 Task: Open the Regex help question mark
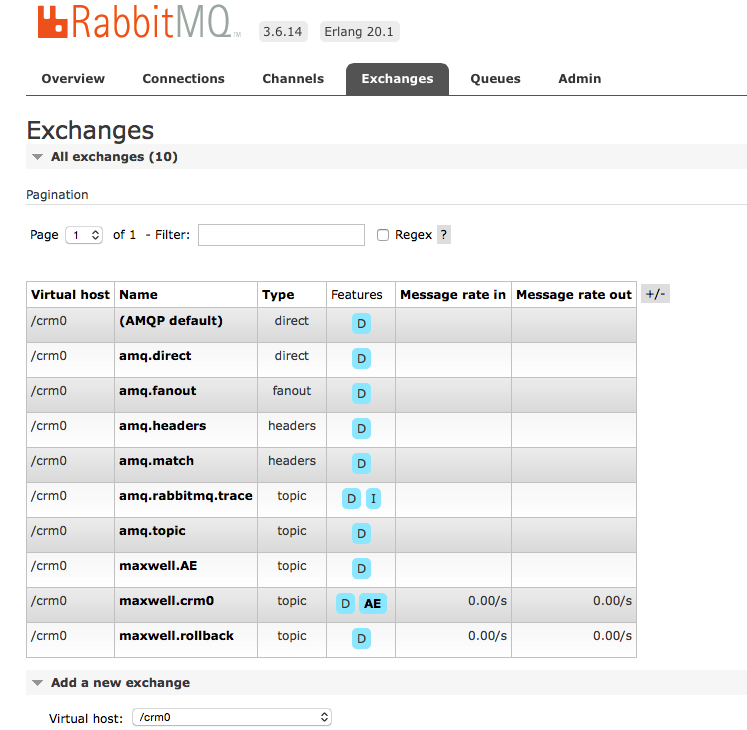point(444,234)
